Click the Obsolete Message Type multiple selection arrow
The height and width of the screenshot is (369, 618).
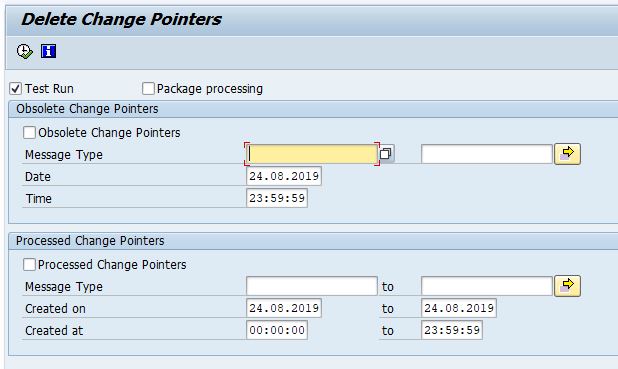pos(567,154)
